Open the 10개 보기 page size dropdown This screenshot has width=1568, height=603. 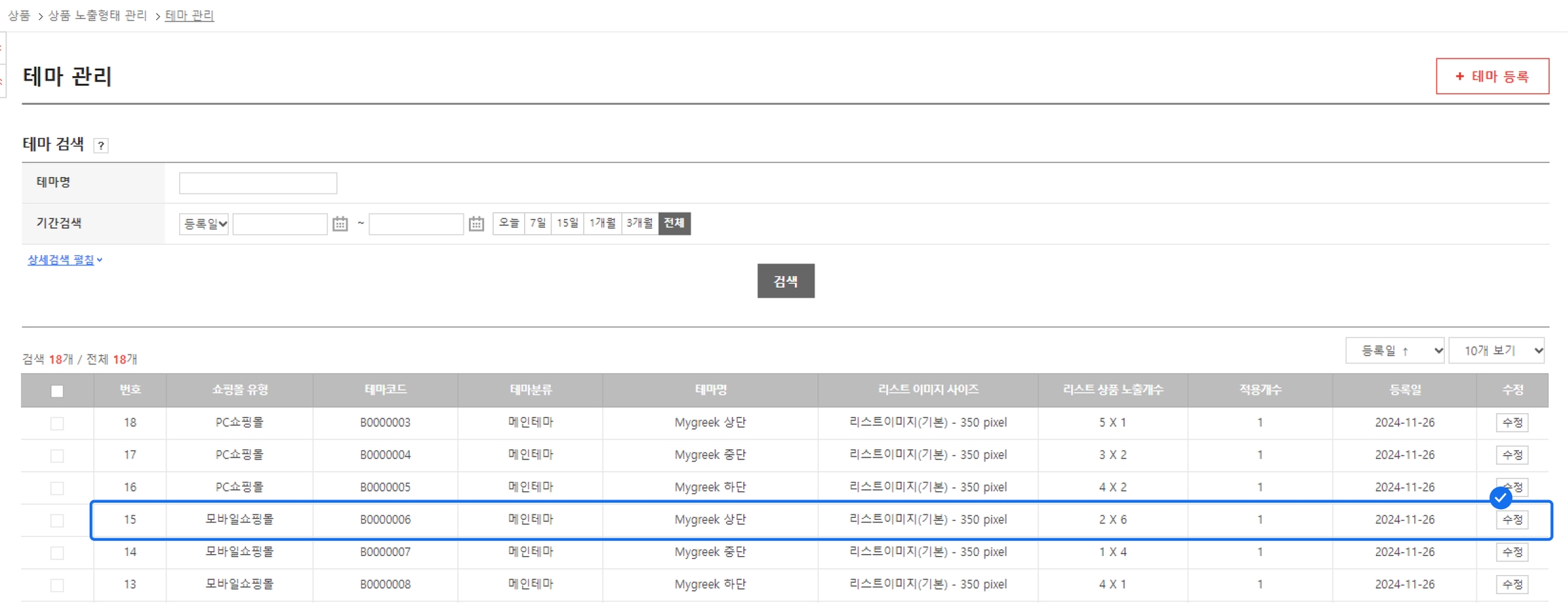pos(1496,351)
